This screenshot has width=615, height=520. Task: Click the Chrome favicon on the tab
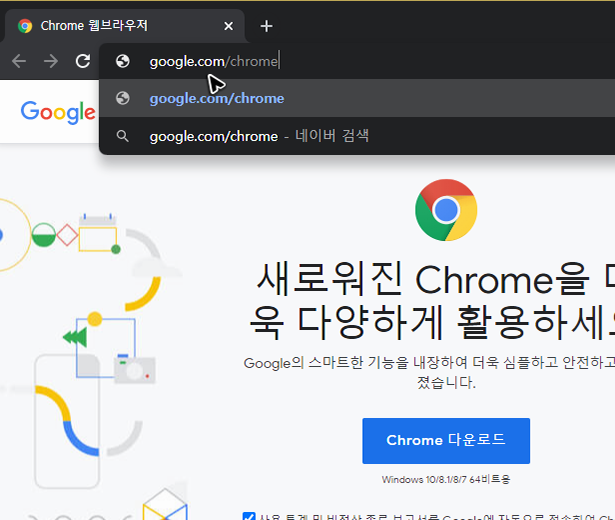pyautogui.click(x=25, y=26)
